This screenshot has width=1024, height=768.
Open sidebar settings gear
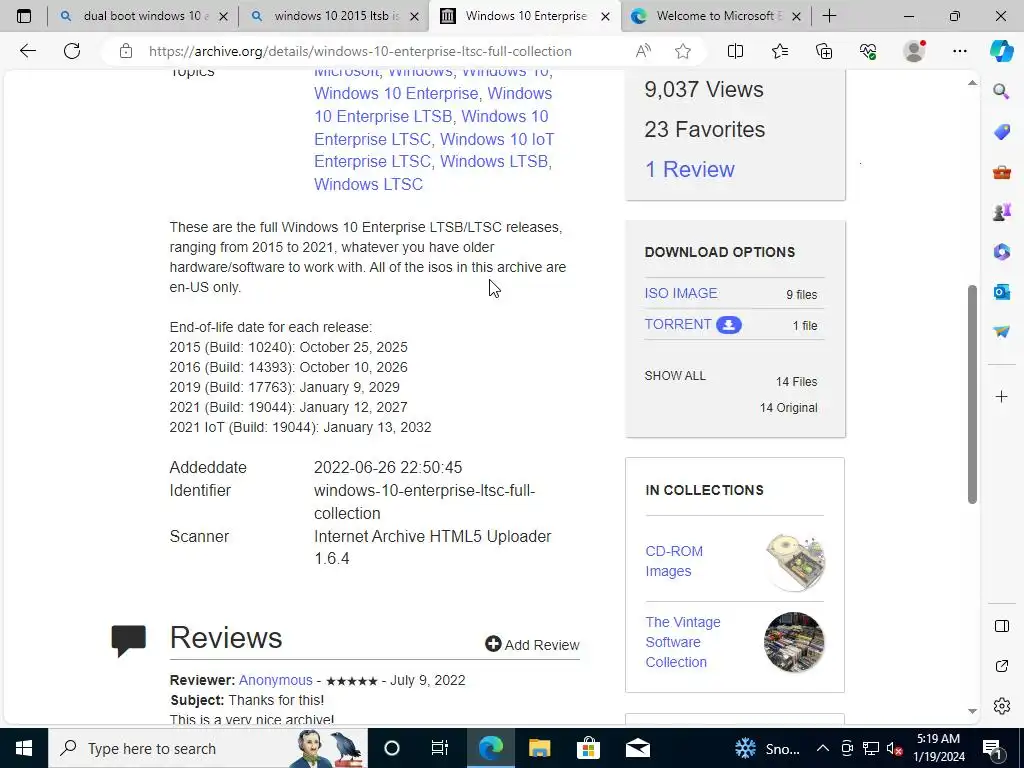tap(1002, 706)
